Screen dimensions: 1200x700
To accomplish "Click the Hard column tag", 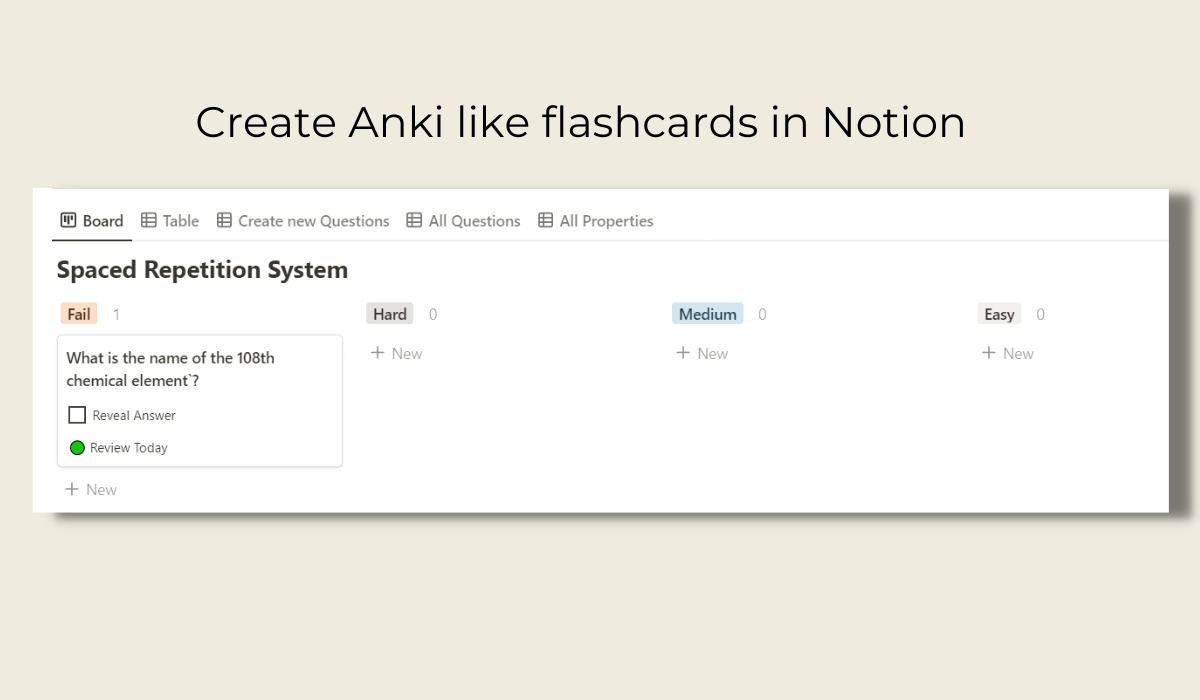I will tap(390, 314).
